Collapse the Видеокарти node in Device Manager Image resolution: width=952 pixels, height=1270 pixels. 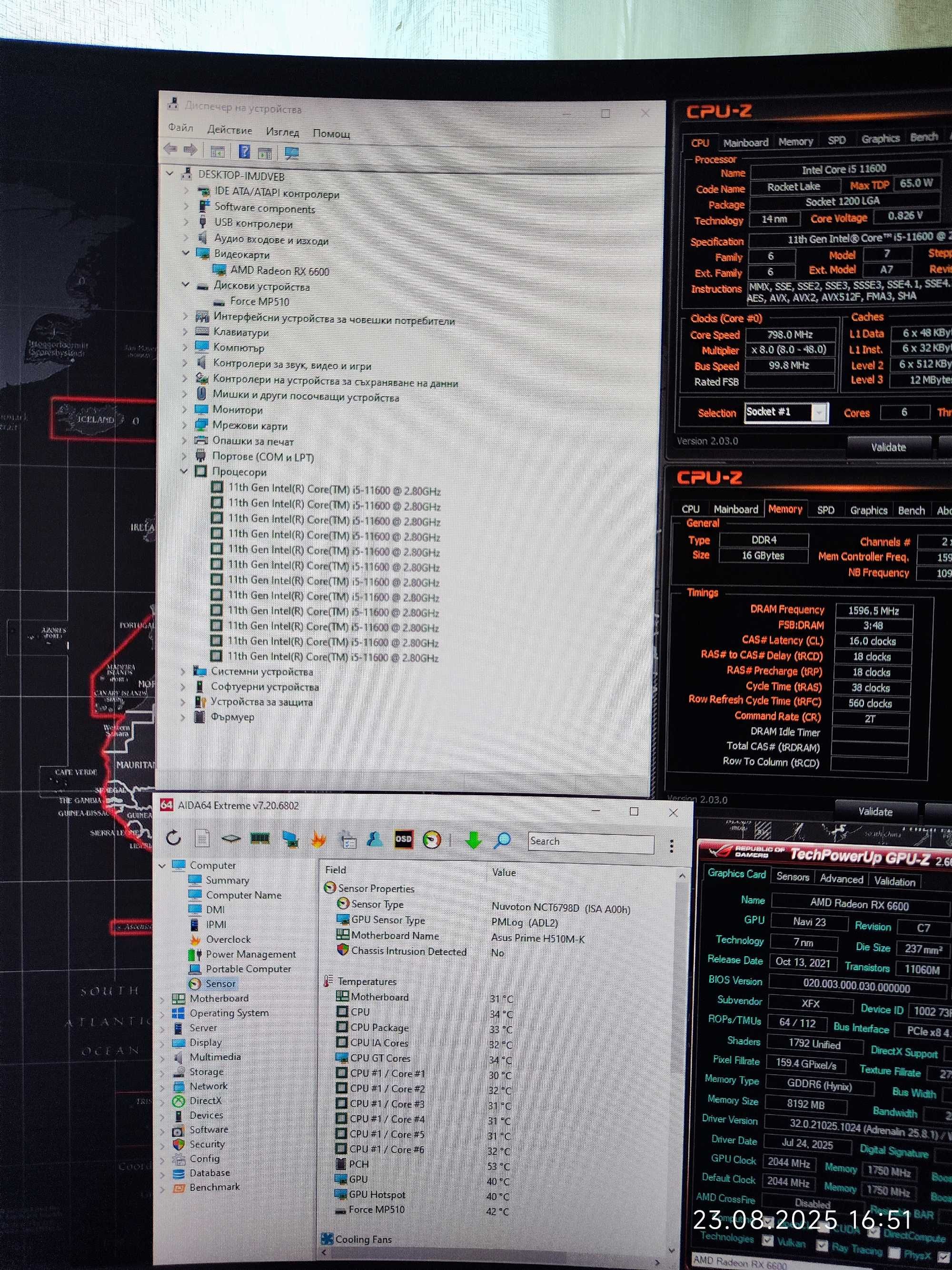pos(186,253)
